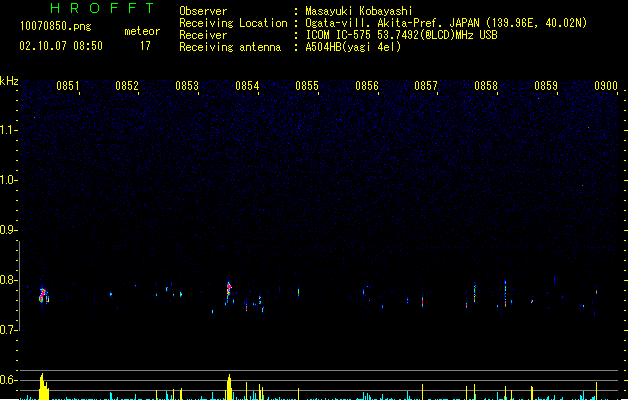Click the Receiver label
The image size is (629, 400).
[x=203, y=35]
